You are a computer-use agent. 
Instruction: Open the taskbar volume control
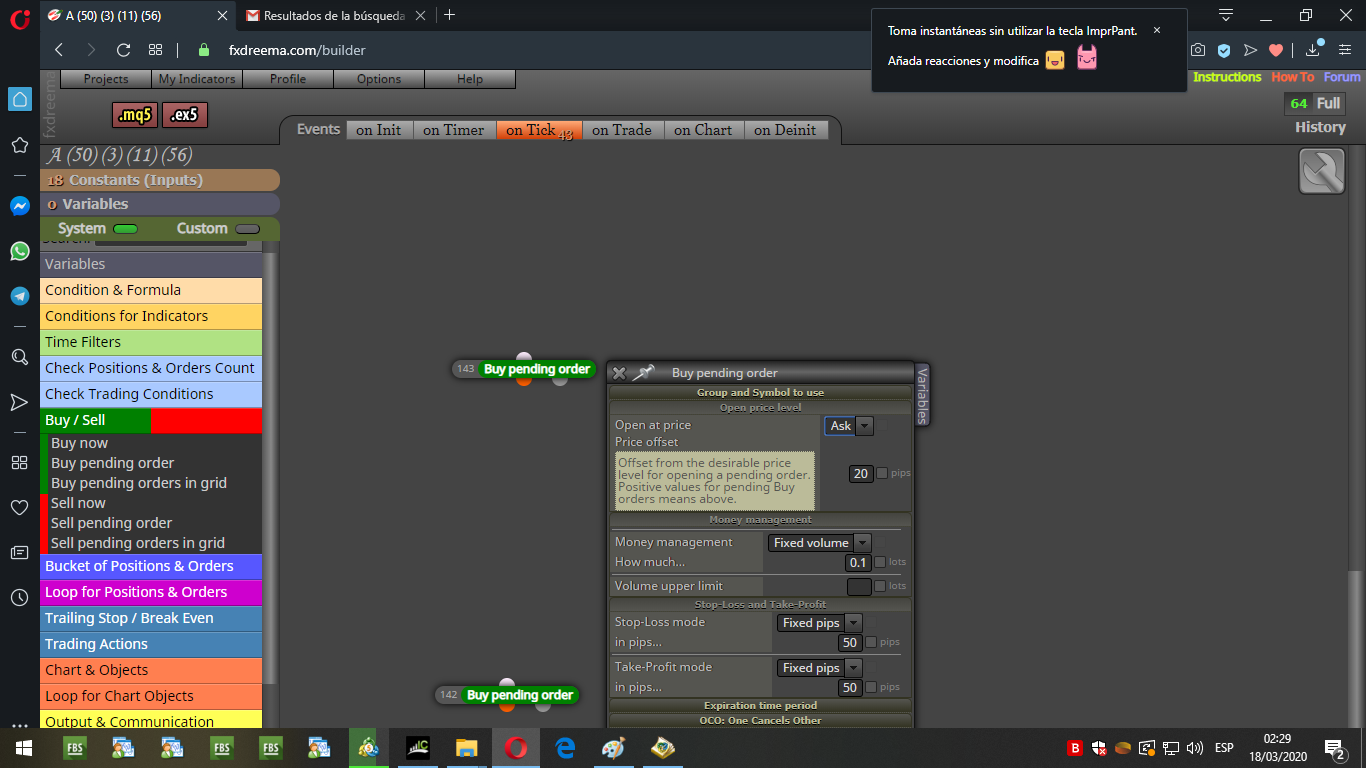1195,748
